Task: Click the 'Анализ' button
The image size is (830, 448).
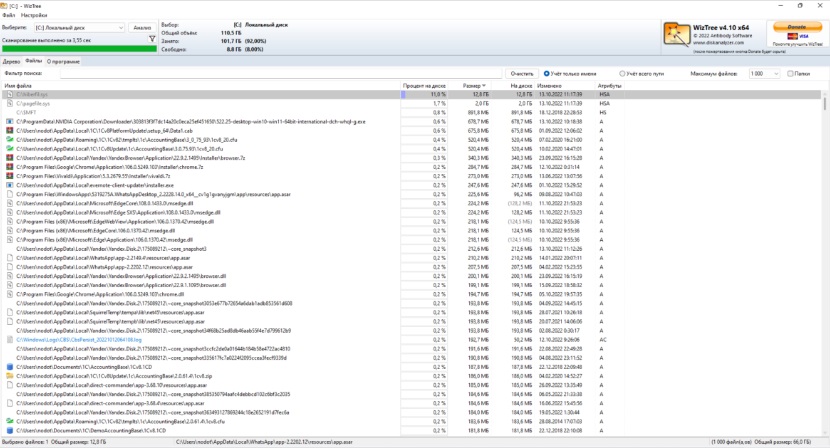Action: click(x=142, y=27)
